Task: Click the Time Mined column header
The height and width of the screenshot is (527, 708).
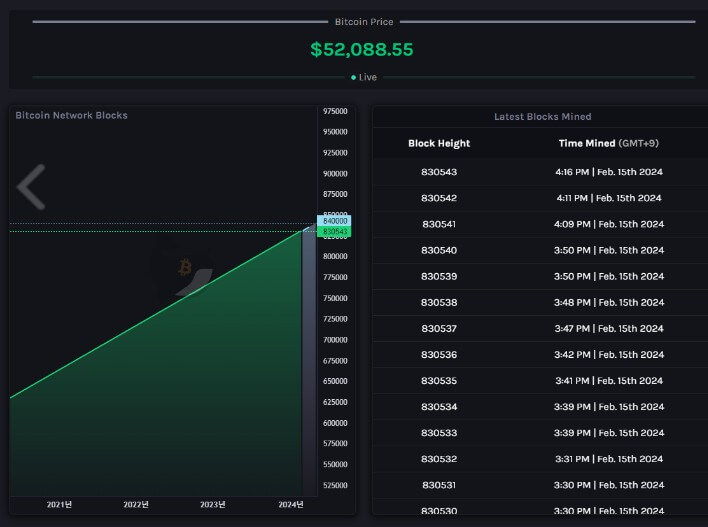Action: coord(609,143)
